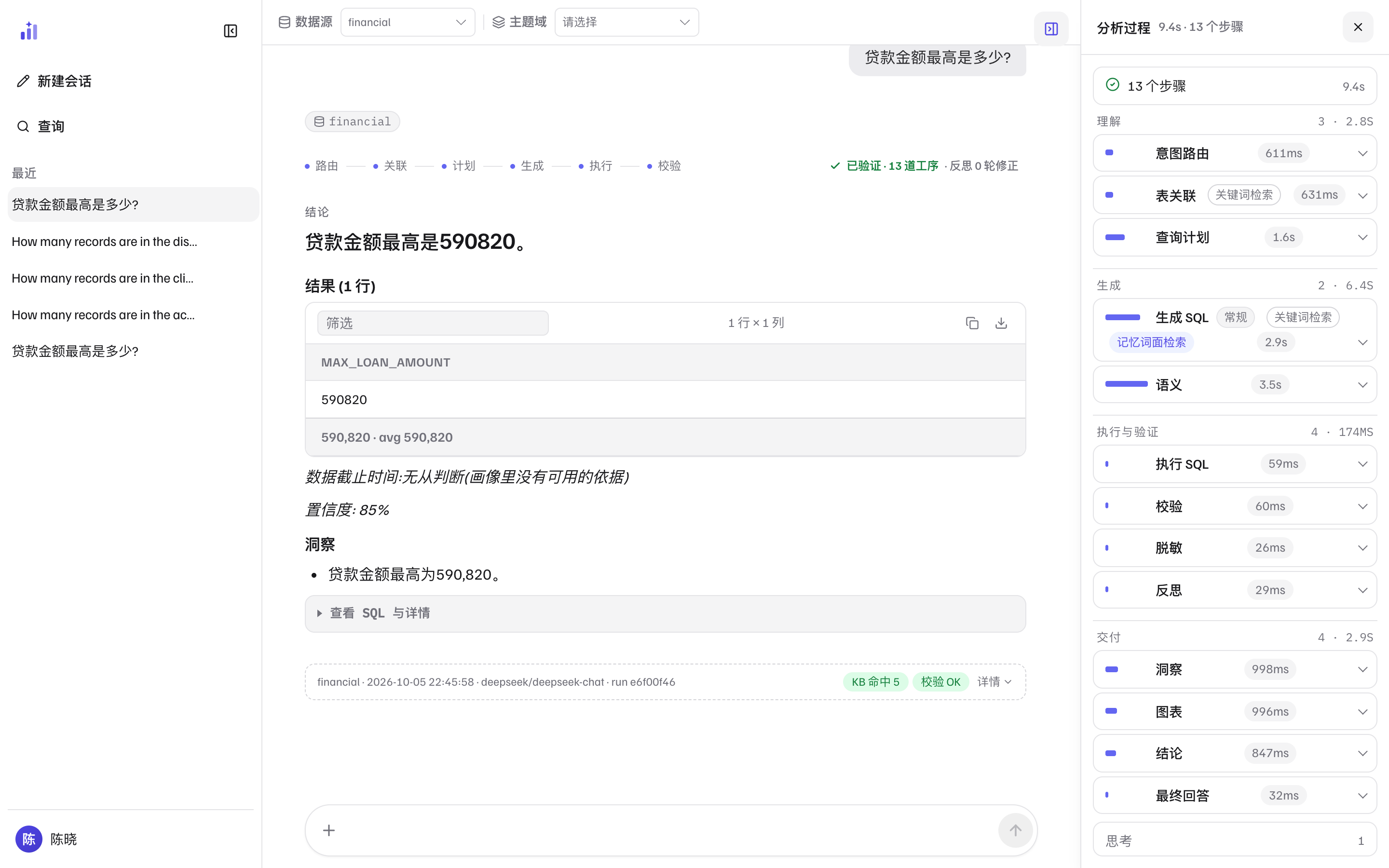Open the financial data source dropdown

coord(408,22)
